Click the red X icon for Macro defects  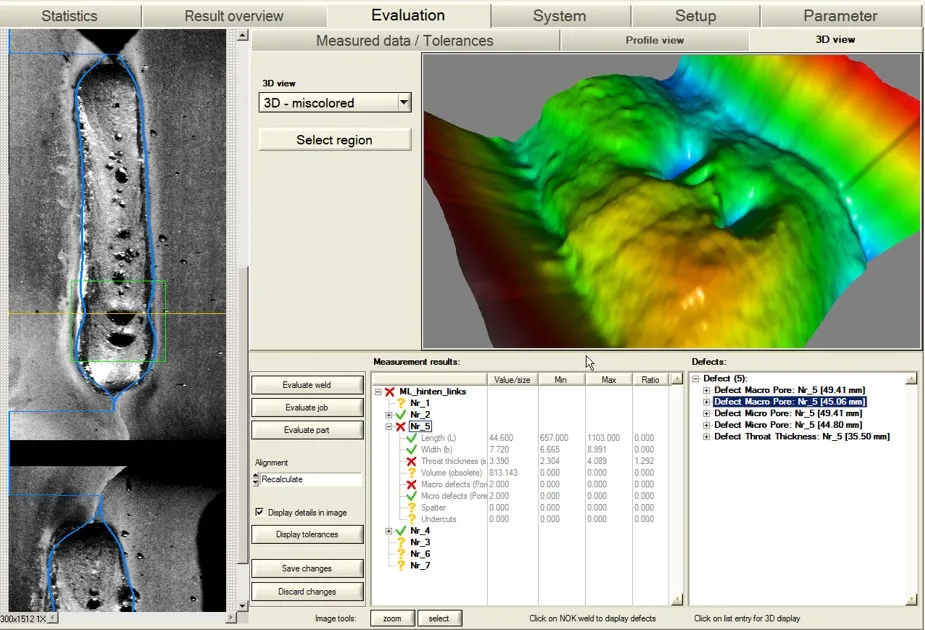pos(411,484)
